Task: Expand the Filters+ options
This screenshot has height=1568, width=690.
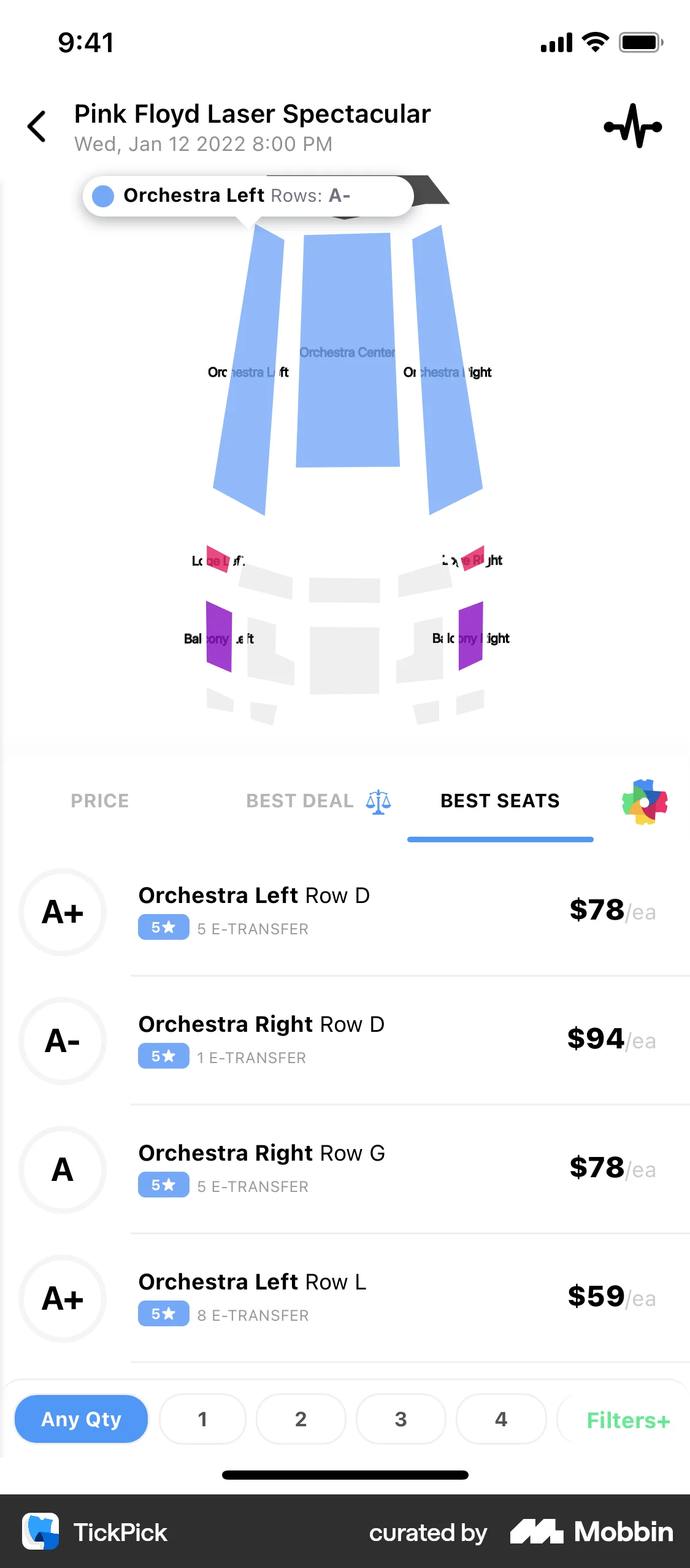Action: 627,1420
